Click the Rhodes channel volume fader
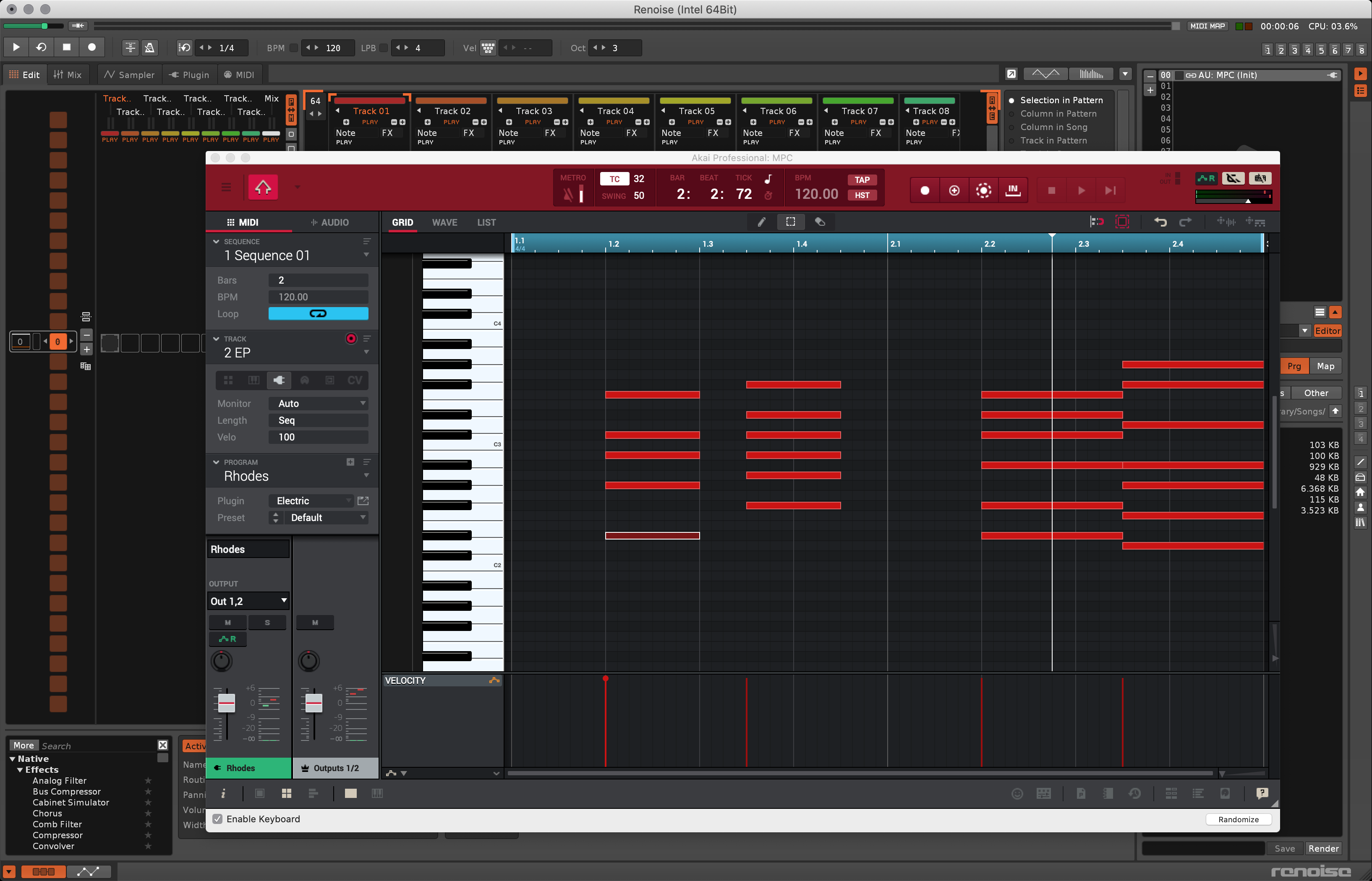This screenshot has width=1372, height=881. pos(227,704)
